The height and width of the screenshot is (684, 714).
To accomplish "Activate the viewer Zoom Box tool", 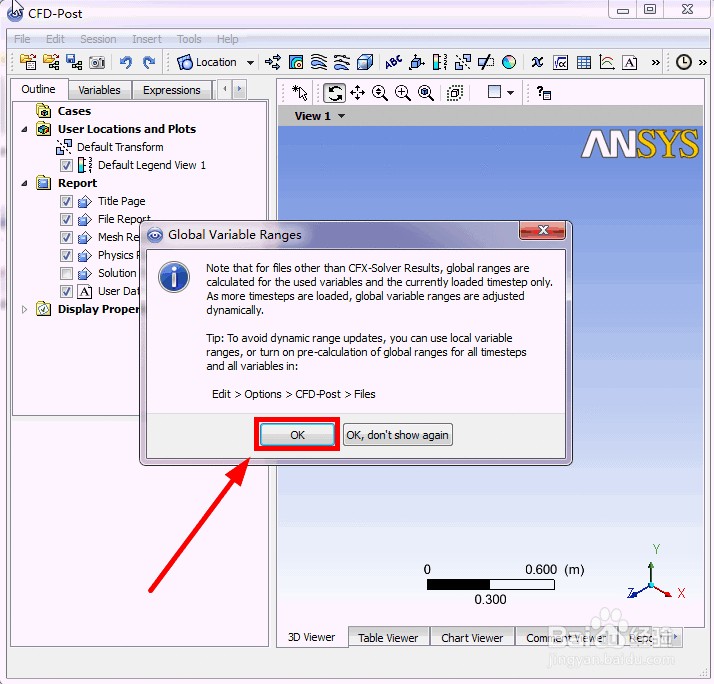I will click(403, 92).
